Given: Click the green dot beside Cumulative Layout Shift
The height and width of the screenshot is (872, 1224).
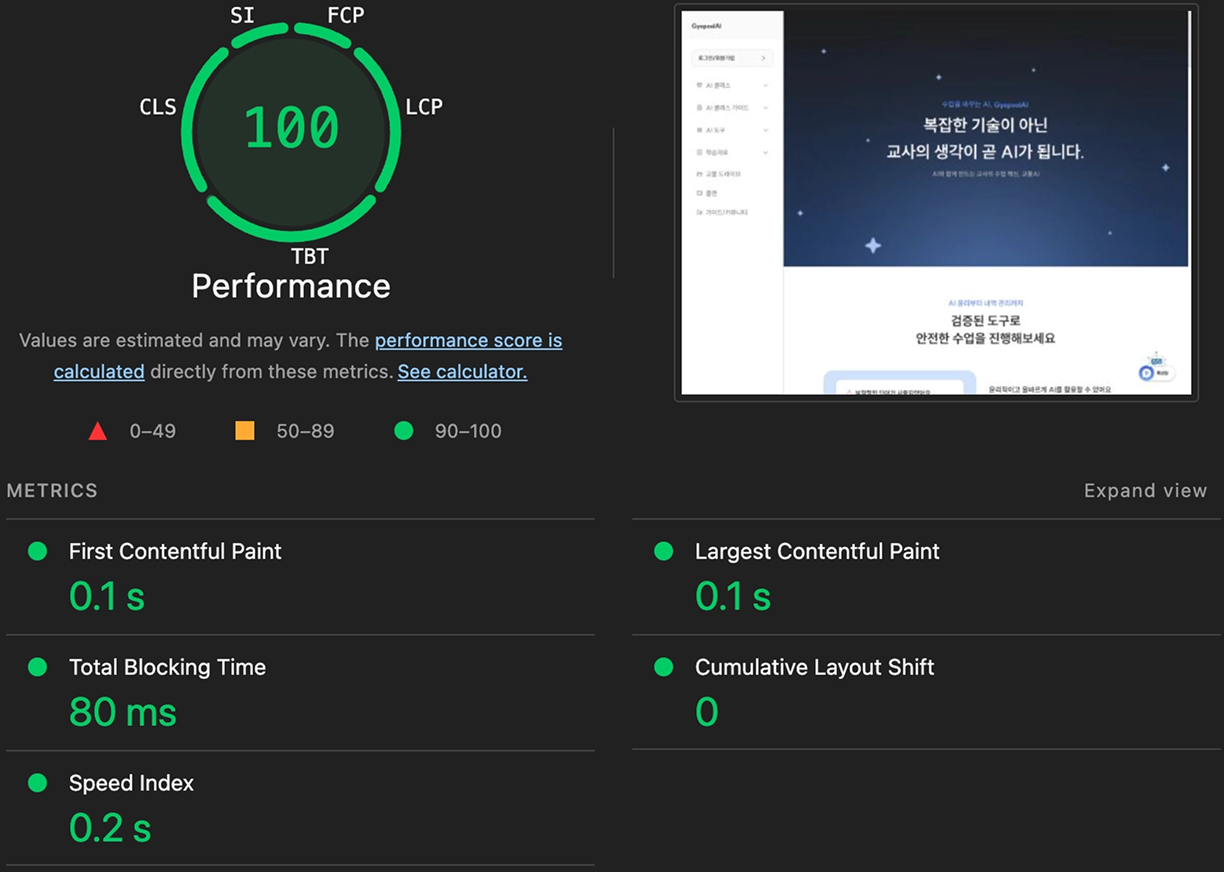Looking at the screenshot, I should point(663,667).
